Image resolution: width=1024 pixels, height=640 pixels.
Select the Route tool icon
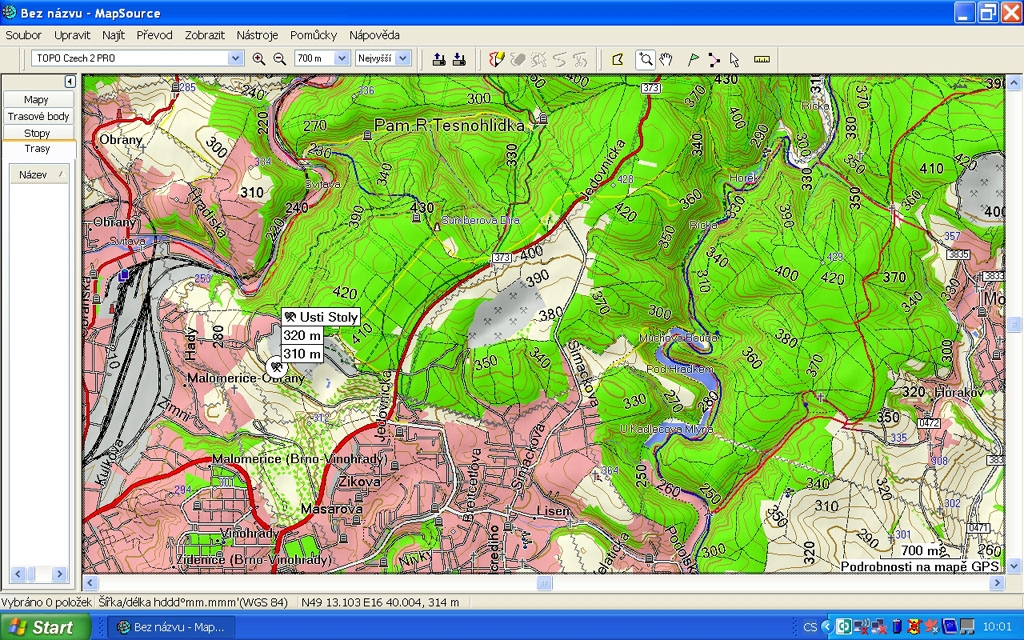[x=714, y=59]
